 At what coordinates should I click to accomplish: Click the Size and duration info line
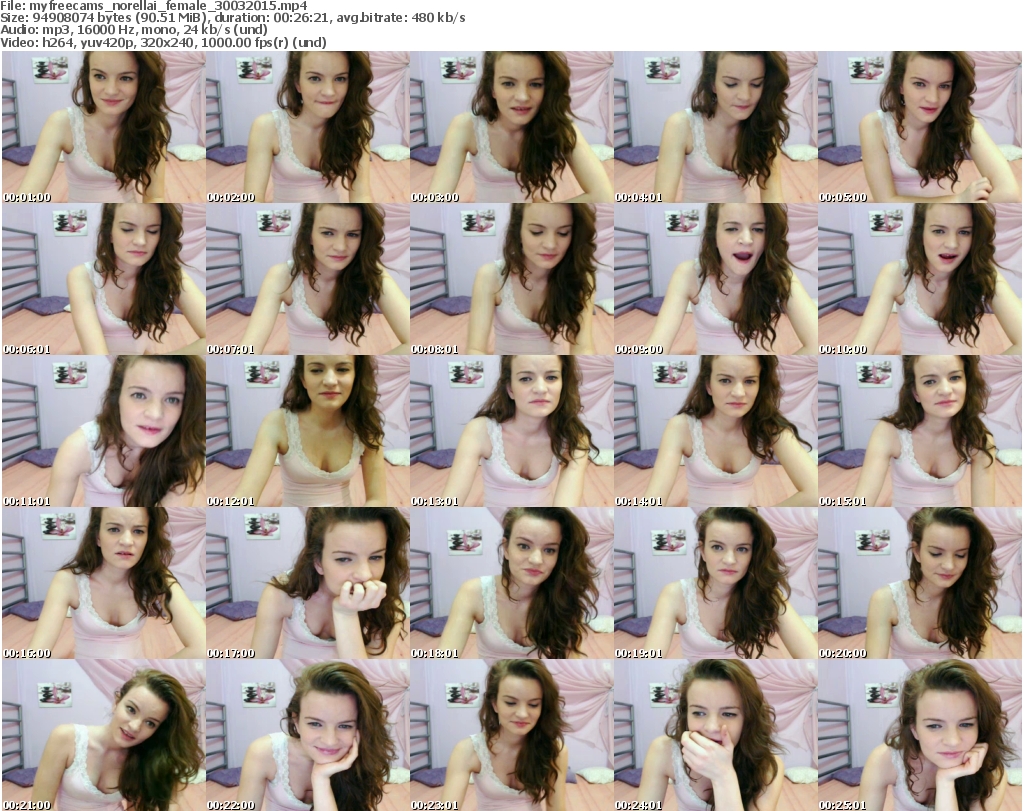[233, 18]
